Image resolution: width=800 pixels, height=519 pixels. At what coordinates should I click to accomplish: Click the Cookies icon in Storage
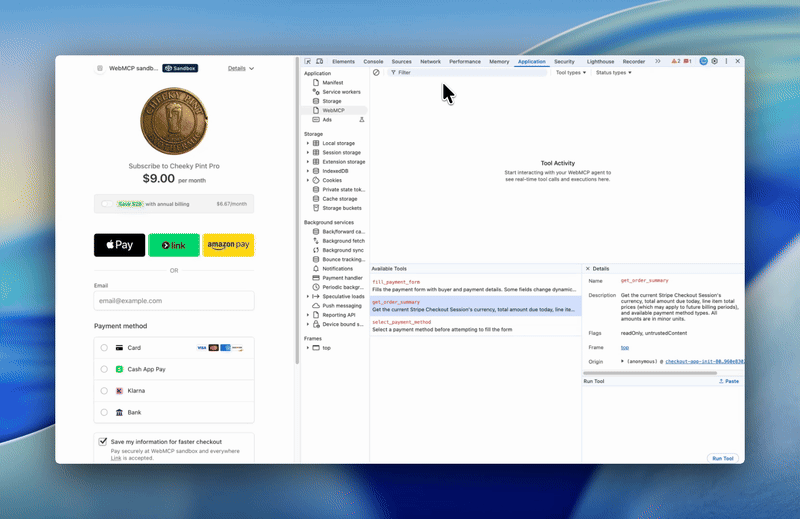316,180
